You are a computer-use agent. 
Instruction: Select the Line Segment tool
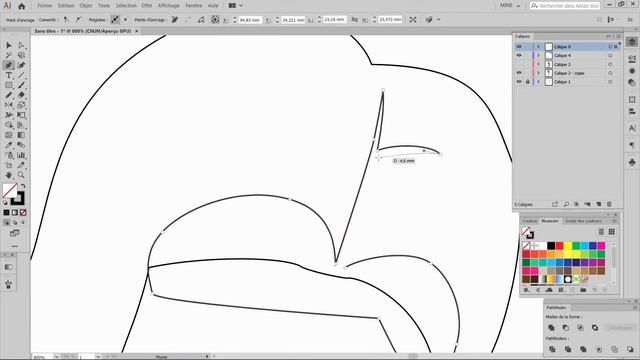pos(21,75)
